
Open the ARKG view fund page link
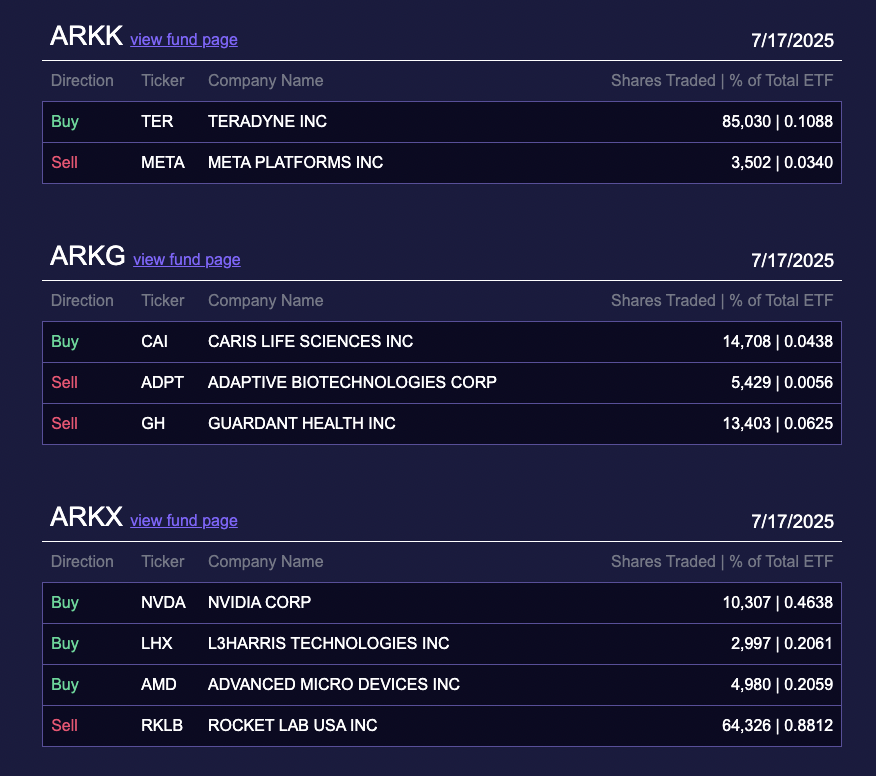(x=187, y=260)
